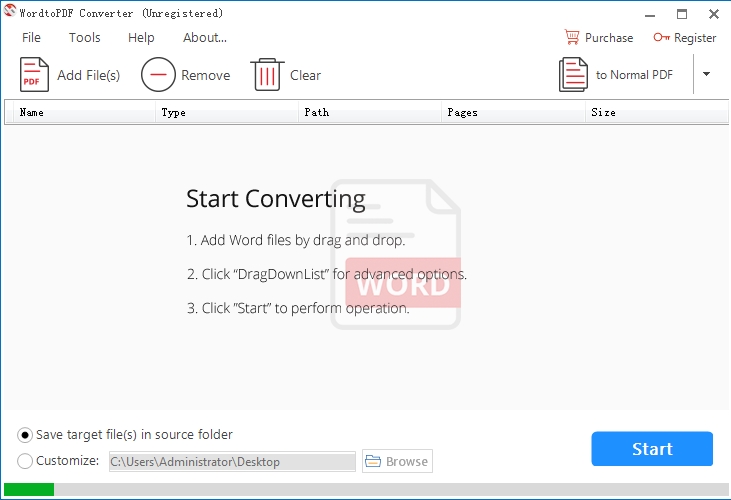Image resolution: width=731 pixels, height=500 pixels.
Task: Click the Remove minus-circle icon
Action: [x=158, y=75]
